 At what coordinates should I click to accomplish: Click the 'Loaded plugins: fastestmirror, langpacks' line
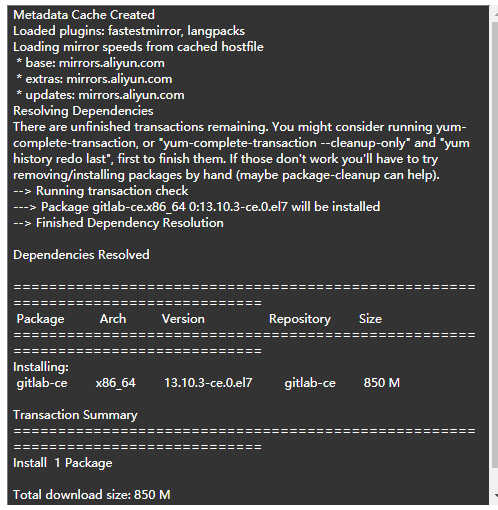click(x=129, y=31)
